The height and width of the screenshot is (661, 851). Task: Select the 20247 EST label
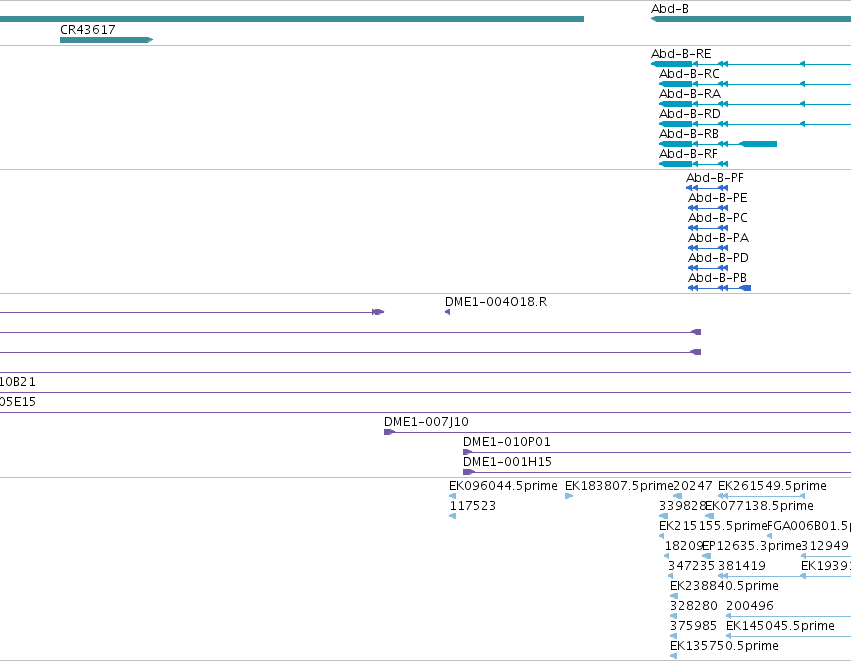click(x=693, y=486)
